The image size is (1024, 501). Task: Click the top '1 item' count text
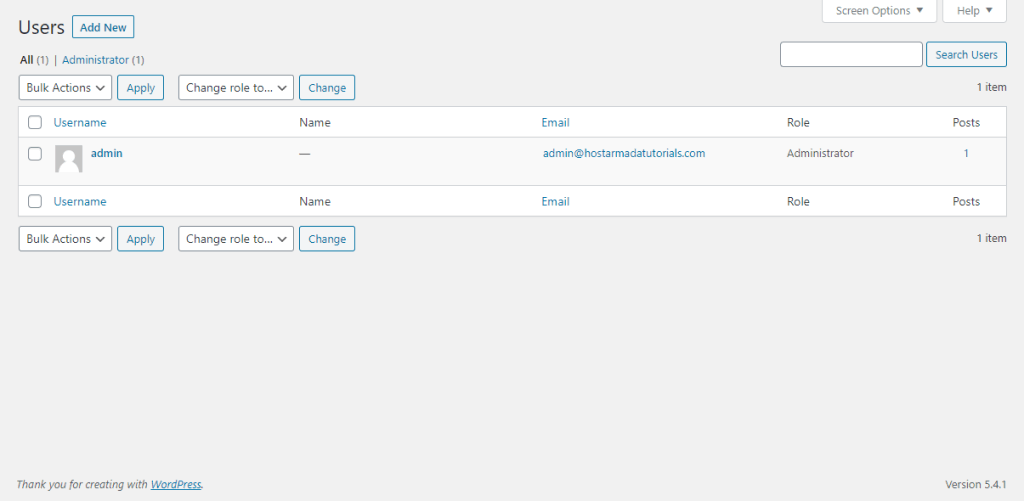point(991,87)
